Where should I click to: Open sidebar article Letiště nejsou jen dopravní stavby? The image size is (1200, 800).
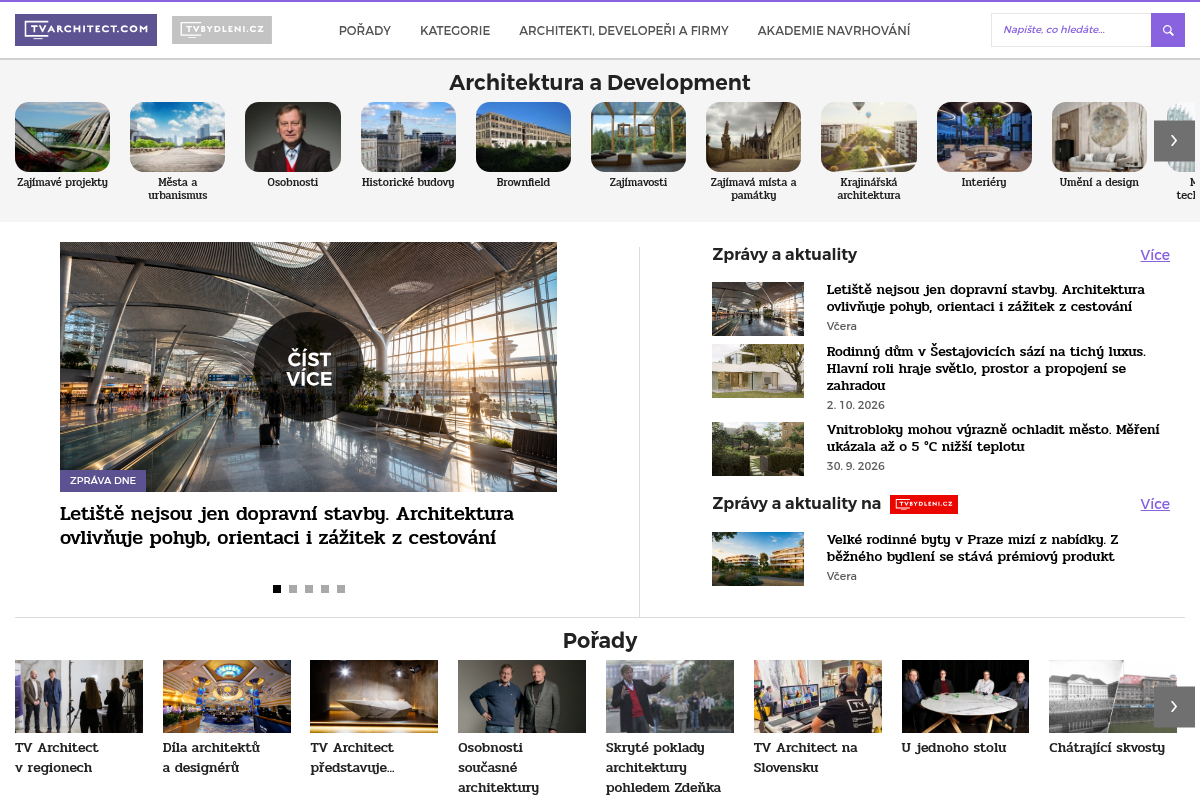[985, 298]
